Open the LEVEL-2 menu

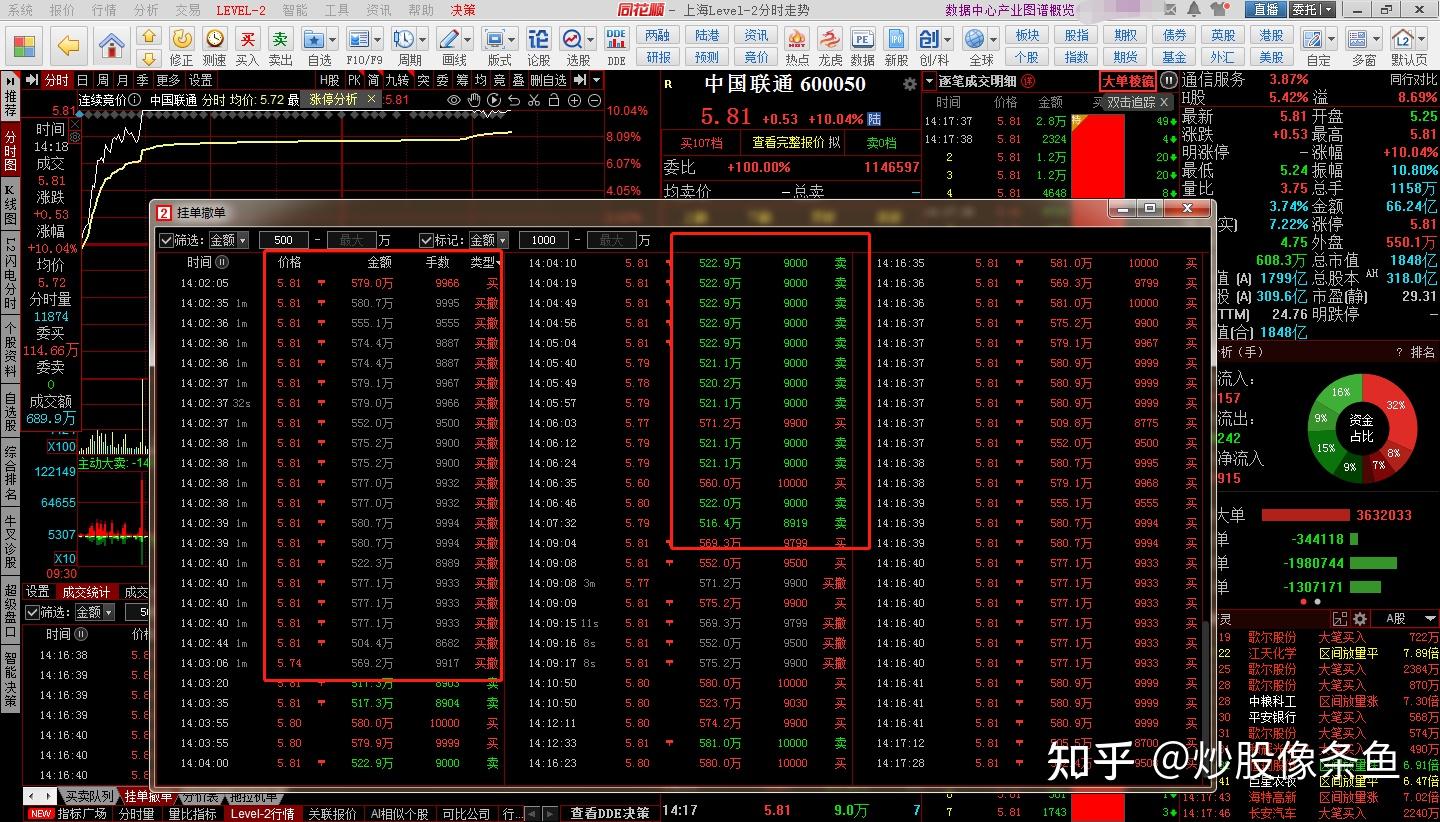click(241, 10)
